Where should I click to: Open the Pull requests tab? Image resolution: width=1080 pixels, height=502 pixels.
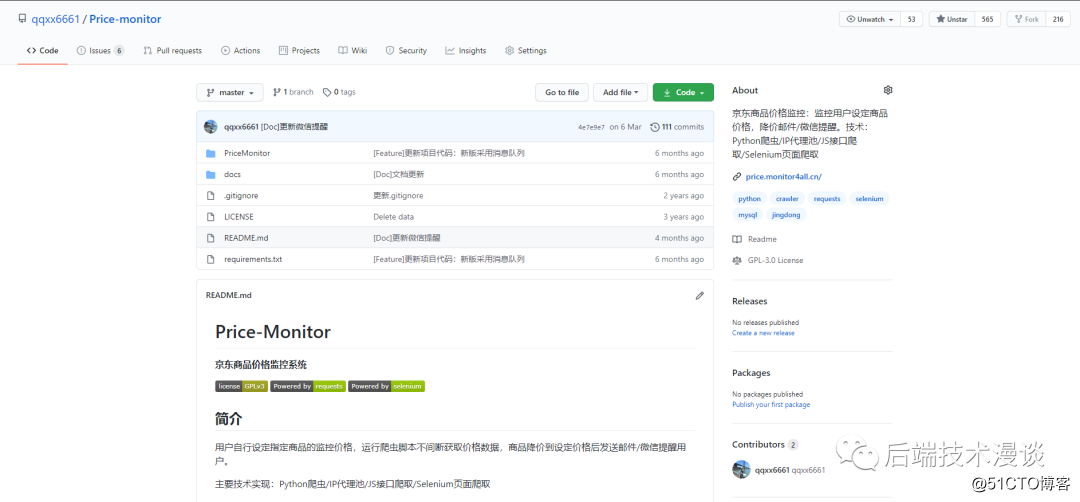tap(172, 50)
